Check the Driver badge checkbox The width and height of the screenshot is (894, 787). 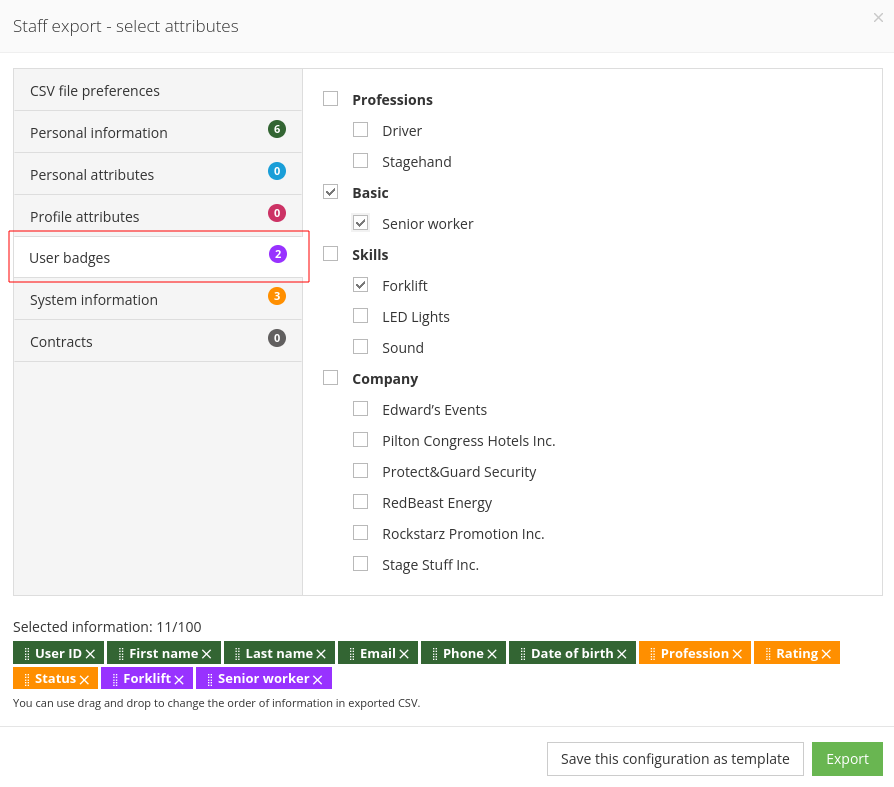tap(360, 129)
